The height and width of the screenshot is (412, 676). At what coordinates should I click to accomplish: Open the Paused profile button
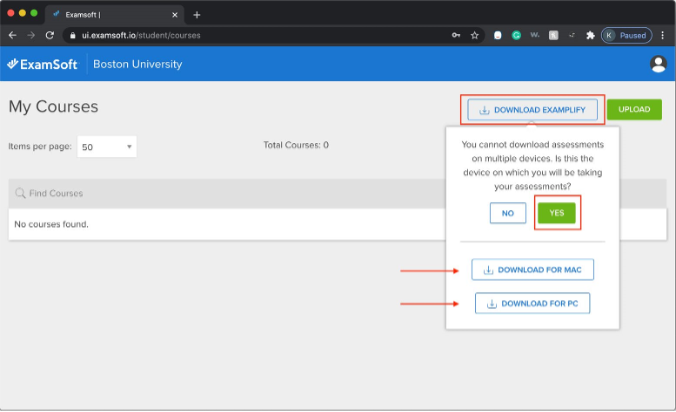(x=626, y=35)
